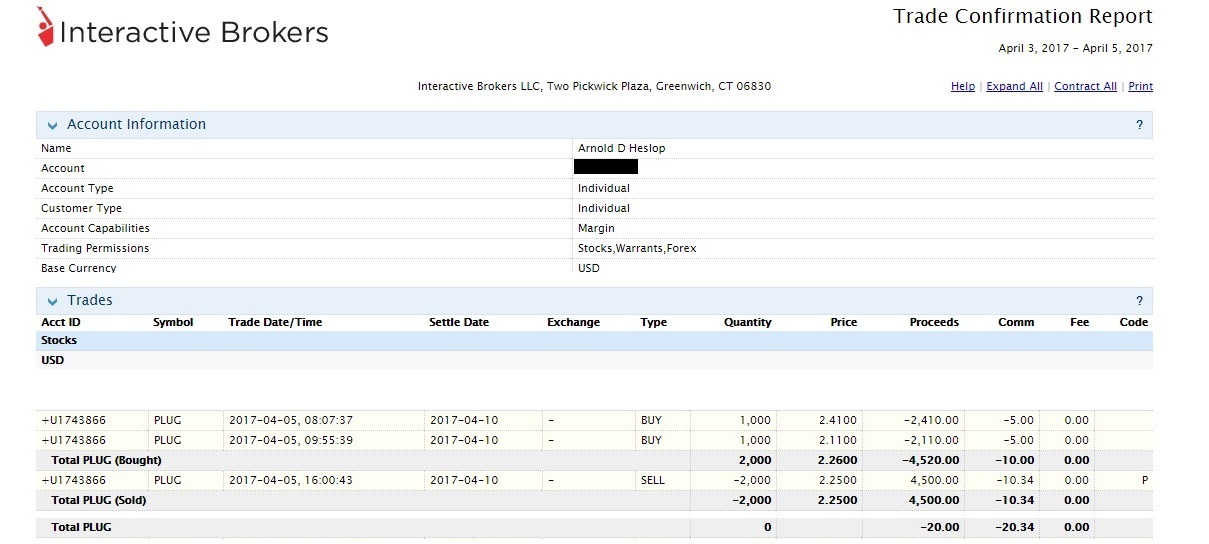Expand the 08:07:37 PLUG buy trade
The image size is (1209, 544).
tap(43, 420)
